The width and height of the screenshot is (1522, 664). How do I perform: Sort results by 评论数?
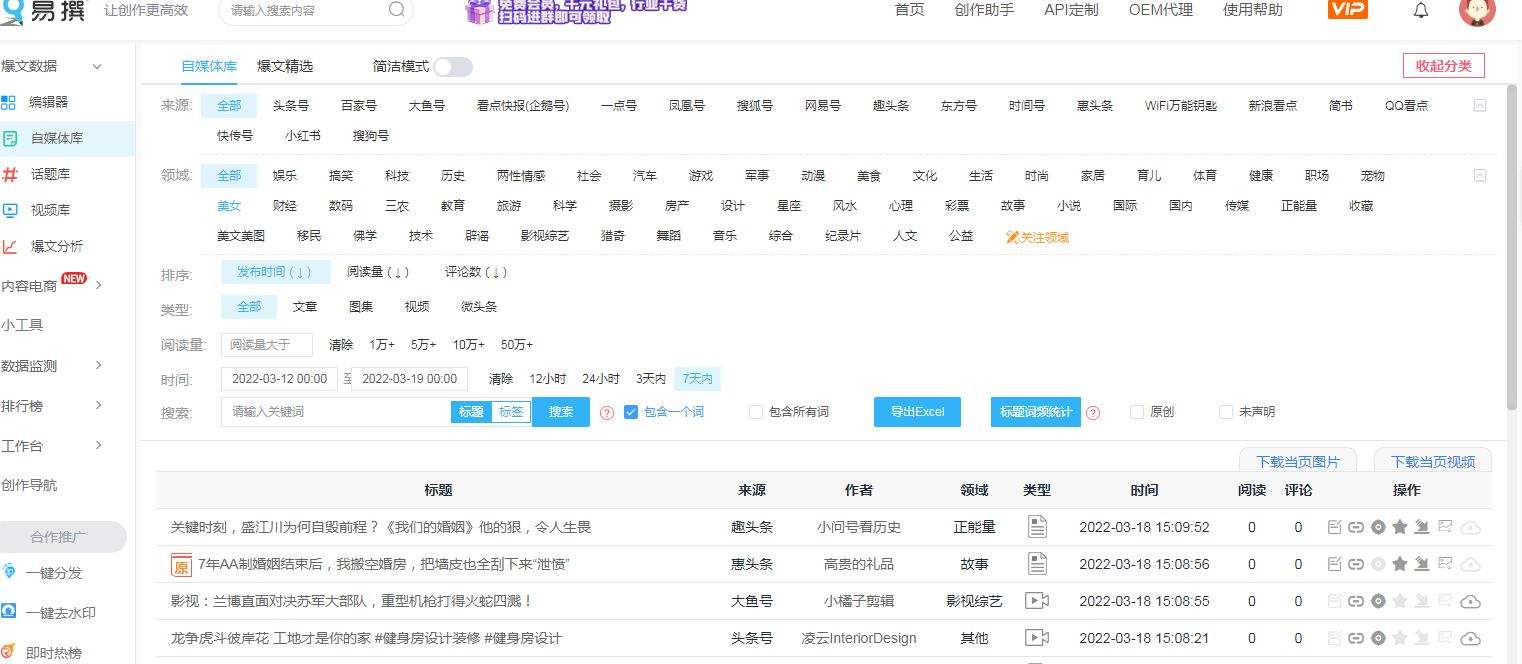click(x=476, y=272)
